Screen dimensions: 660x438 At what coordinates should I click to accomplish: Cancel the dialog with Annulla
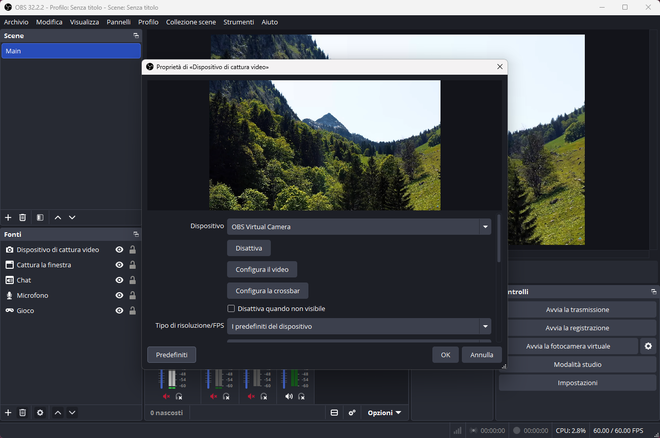coord(482,355)
